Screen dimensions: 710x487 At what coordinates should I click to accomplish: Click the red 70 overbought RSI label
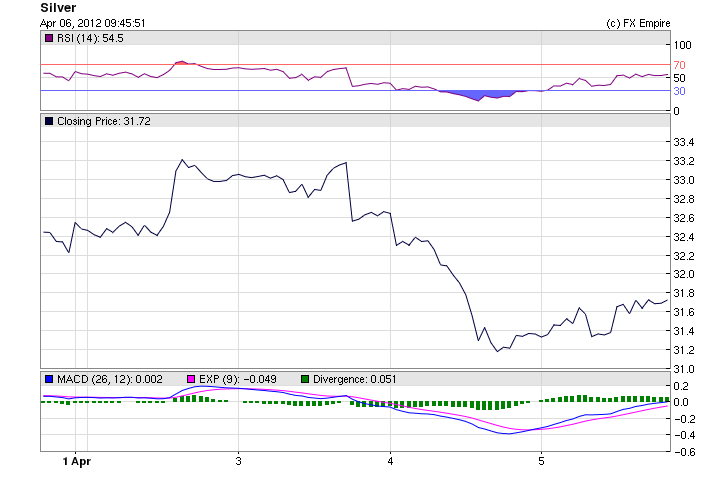click(x=677, y=65)
